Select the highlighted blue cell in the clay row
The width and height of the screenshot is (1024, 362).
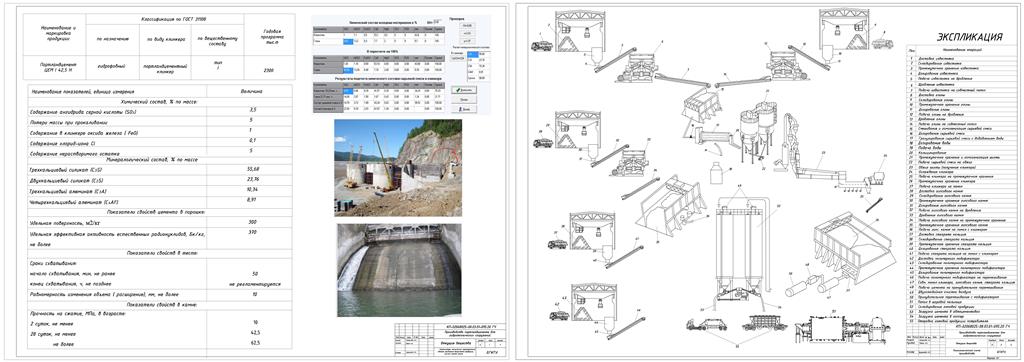(x=348, y=42)
